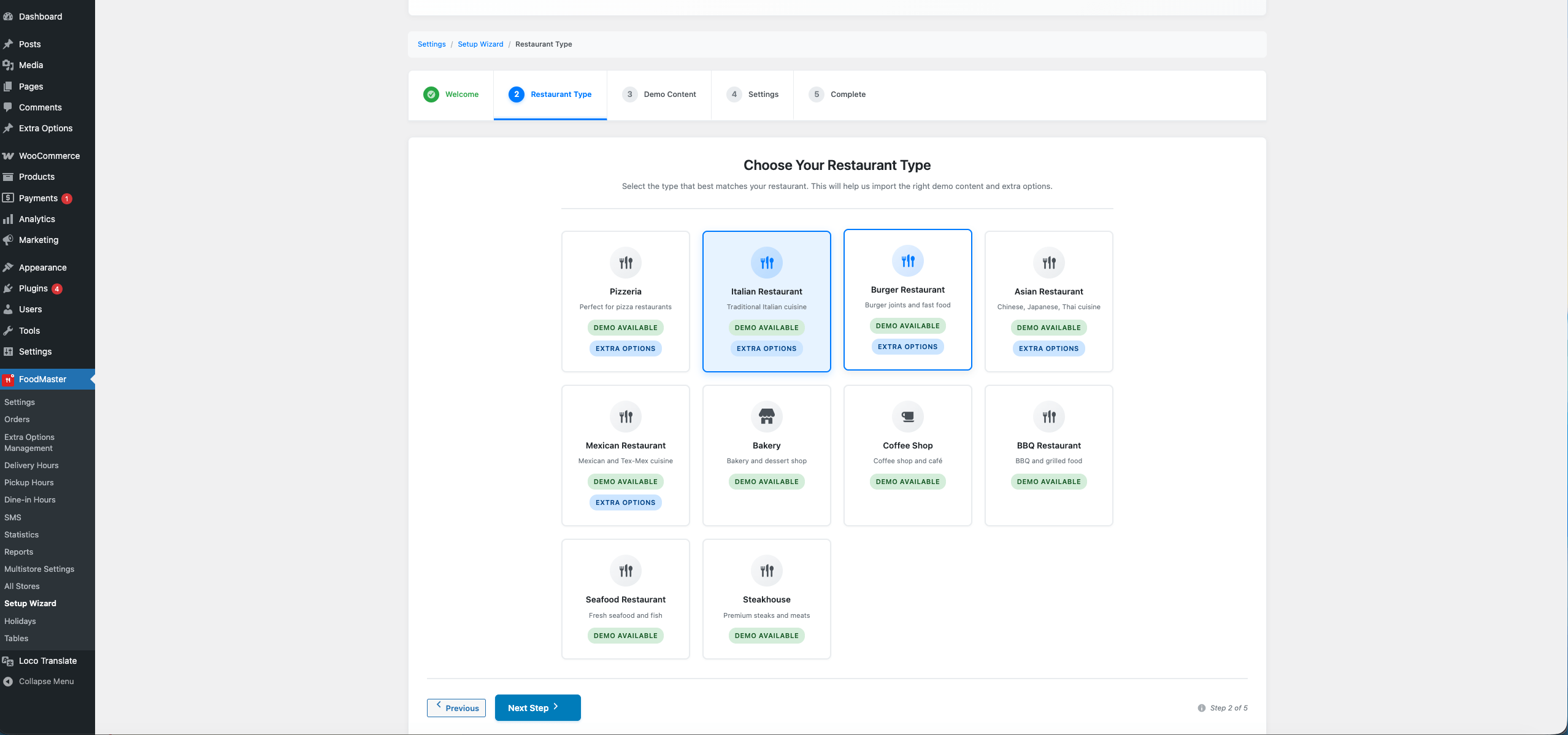Open the Plugins icon in sidebar
The width and height of the screenshot is (1568, 735).
pos(9,288)
